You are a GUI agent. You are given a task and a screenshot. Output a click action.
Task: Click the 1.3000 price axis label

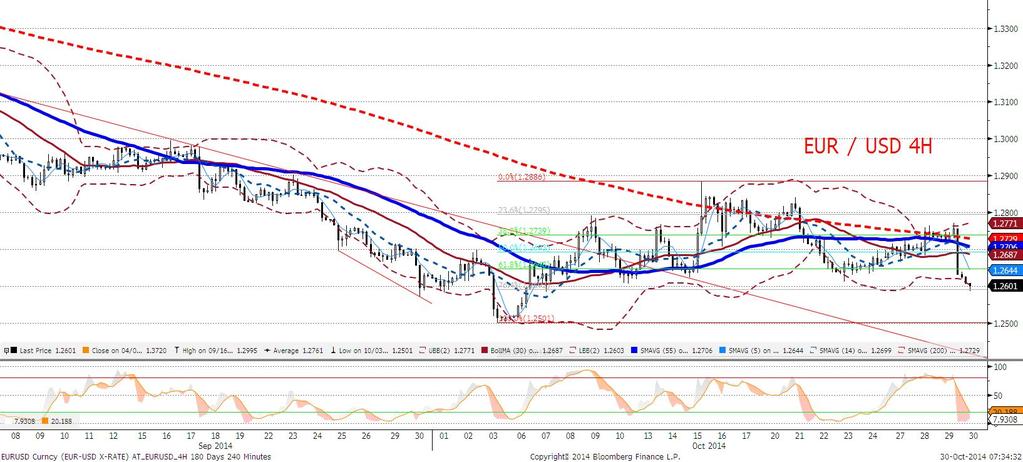click(1004, 139)
